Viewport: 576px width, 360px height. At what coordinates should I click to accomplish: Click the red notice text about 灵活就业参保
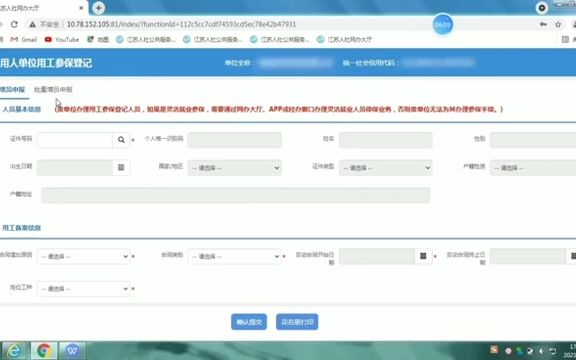pos(279,109)
